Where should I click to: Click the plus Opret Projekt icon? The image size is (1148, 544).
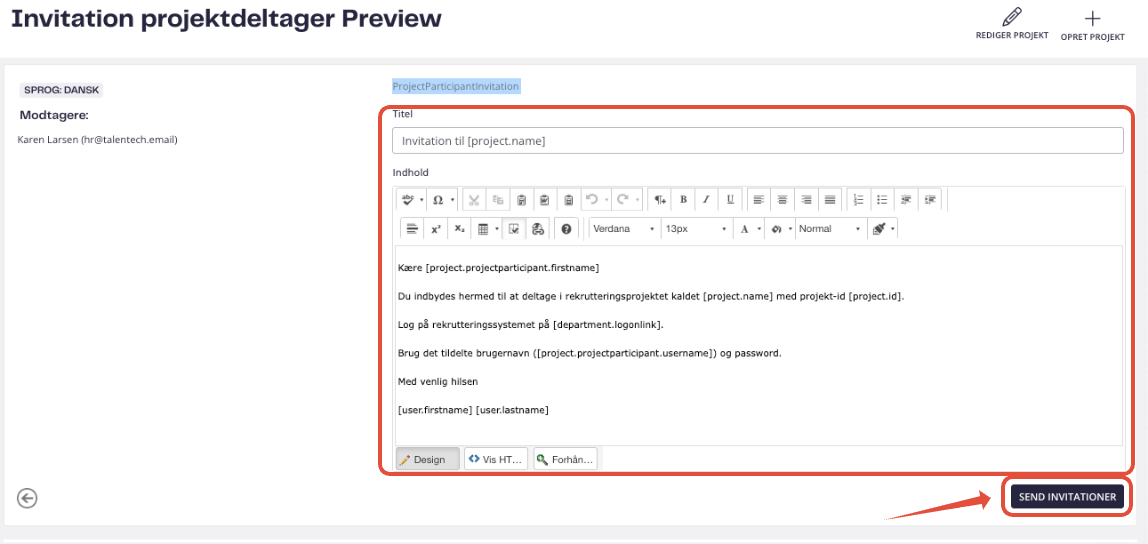pyautogui.click(x=1092, y=18)
